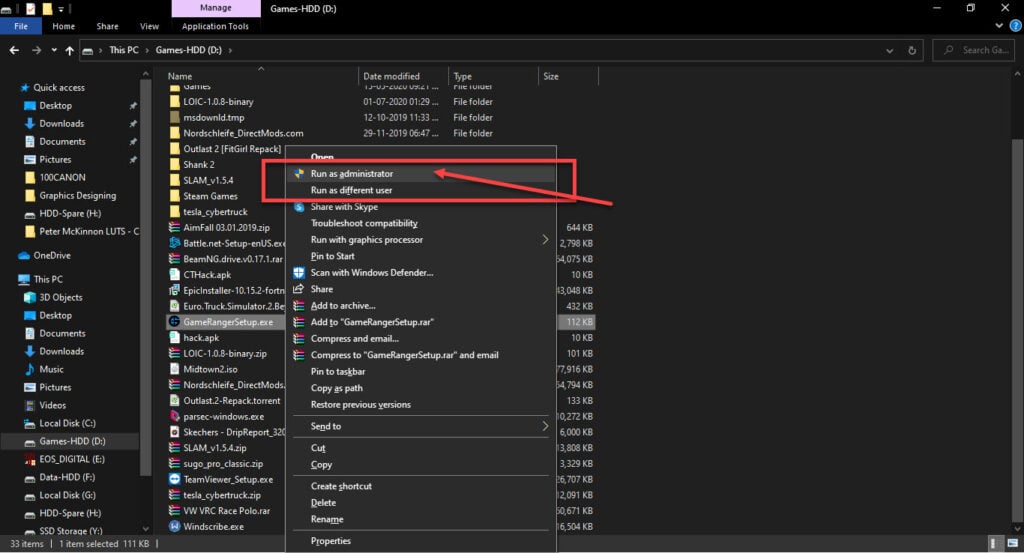Screen dimensions: 1024x553
Task: Select the GameRangerSetup.exe file icon
Action: coord(174,322)
